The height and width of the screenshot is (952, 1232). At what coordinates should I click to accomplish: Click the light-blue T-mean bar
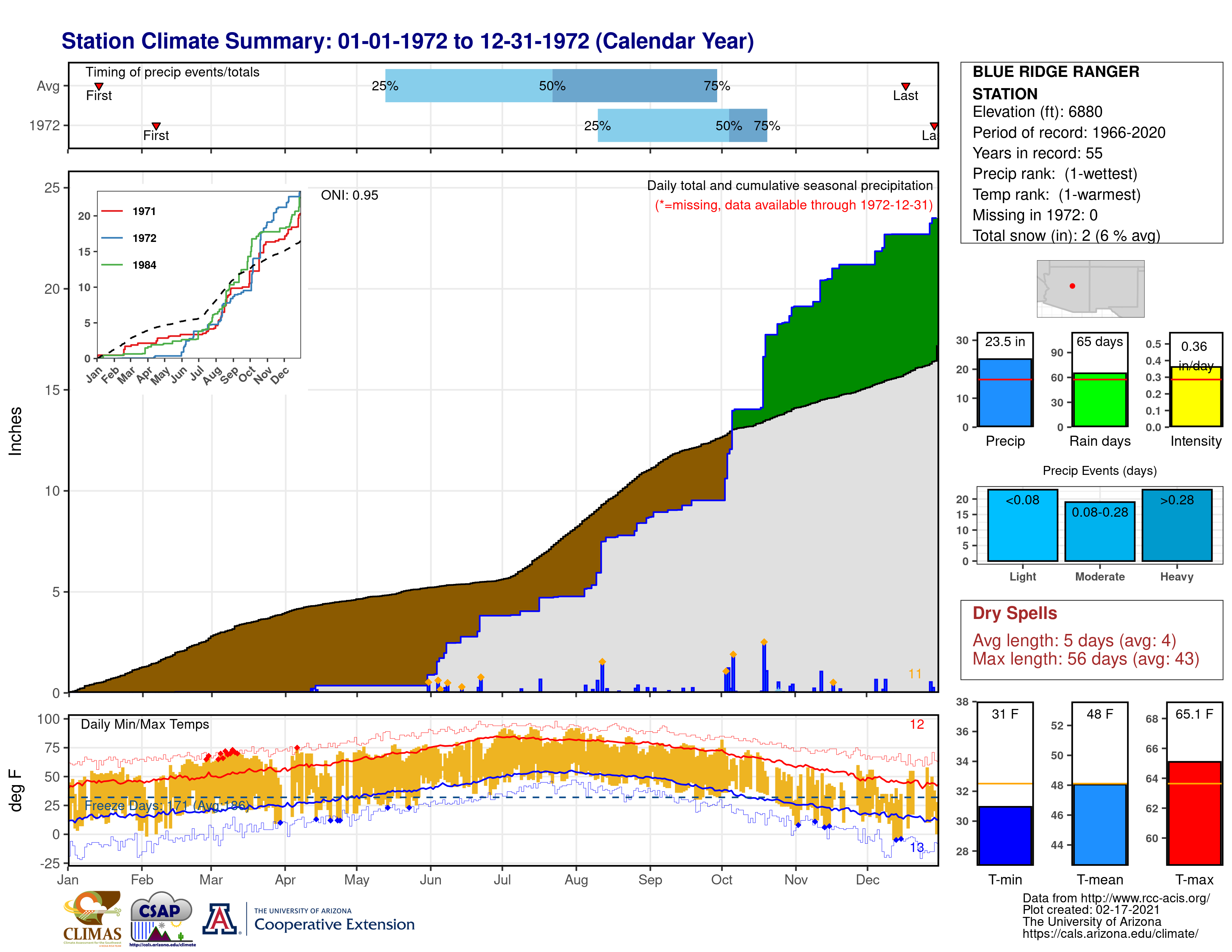1099,824
